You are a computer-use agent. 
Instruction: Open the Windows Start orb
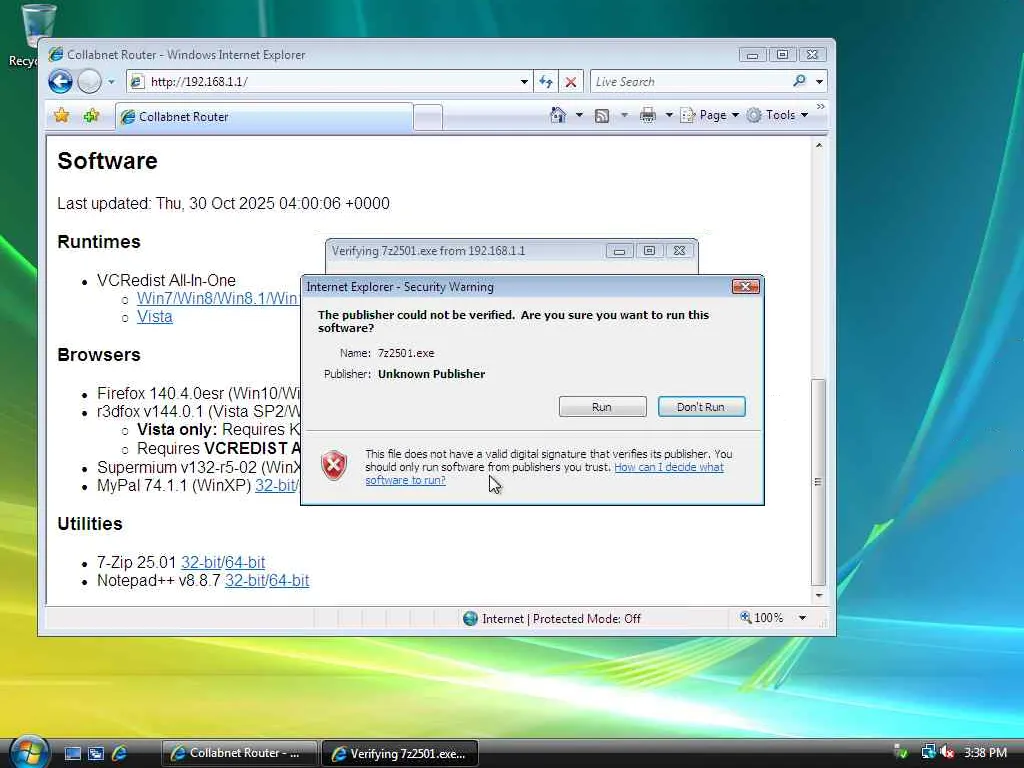(29, 752)
